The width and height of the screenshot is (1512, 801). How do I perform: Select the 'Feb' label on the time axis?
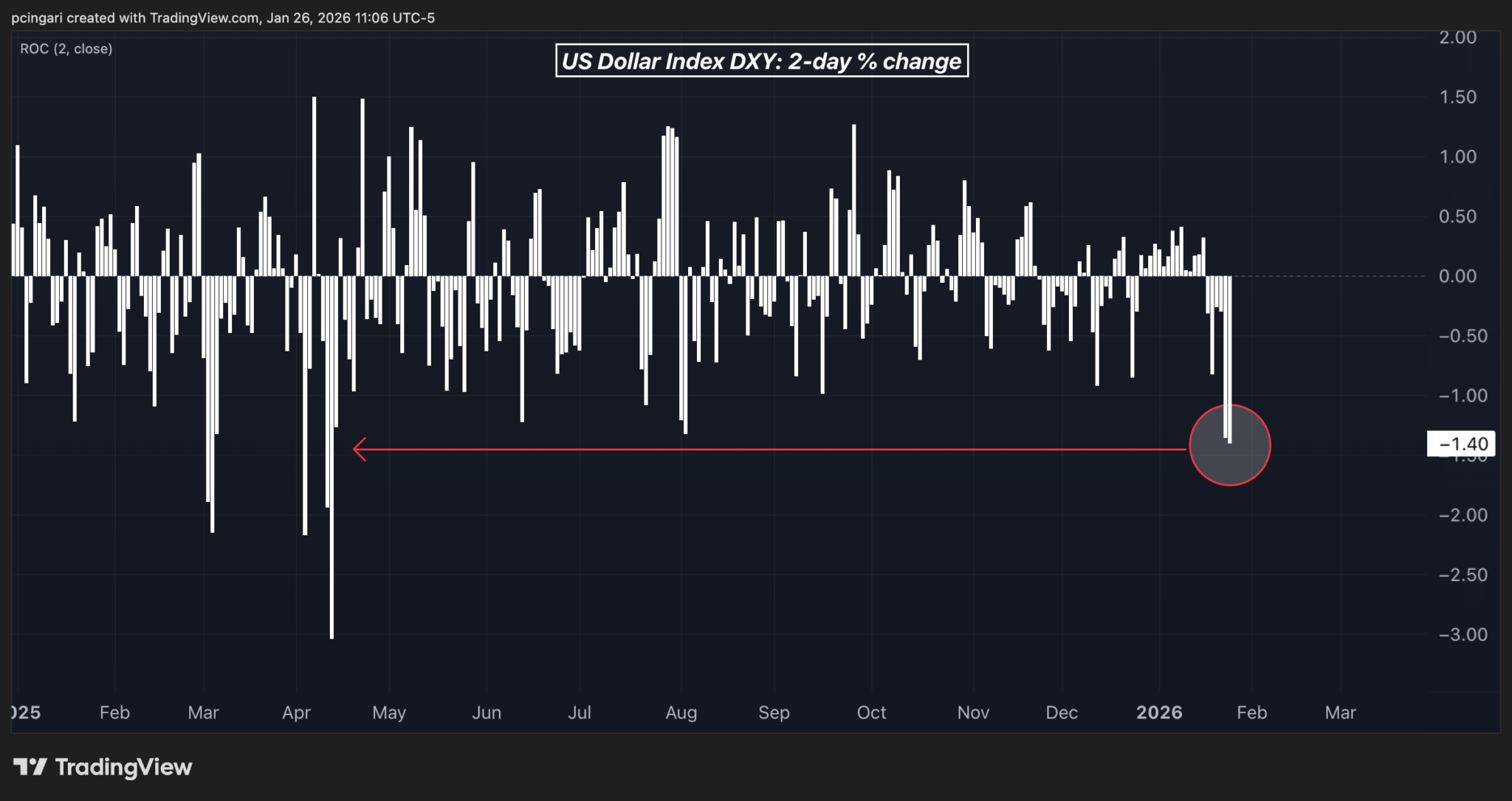point(114,713)
